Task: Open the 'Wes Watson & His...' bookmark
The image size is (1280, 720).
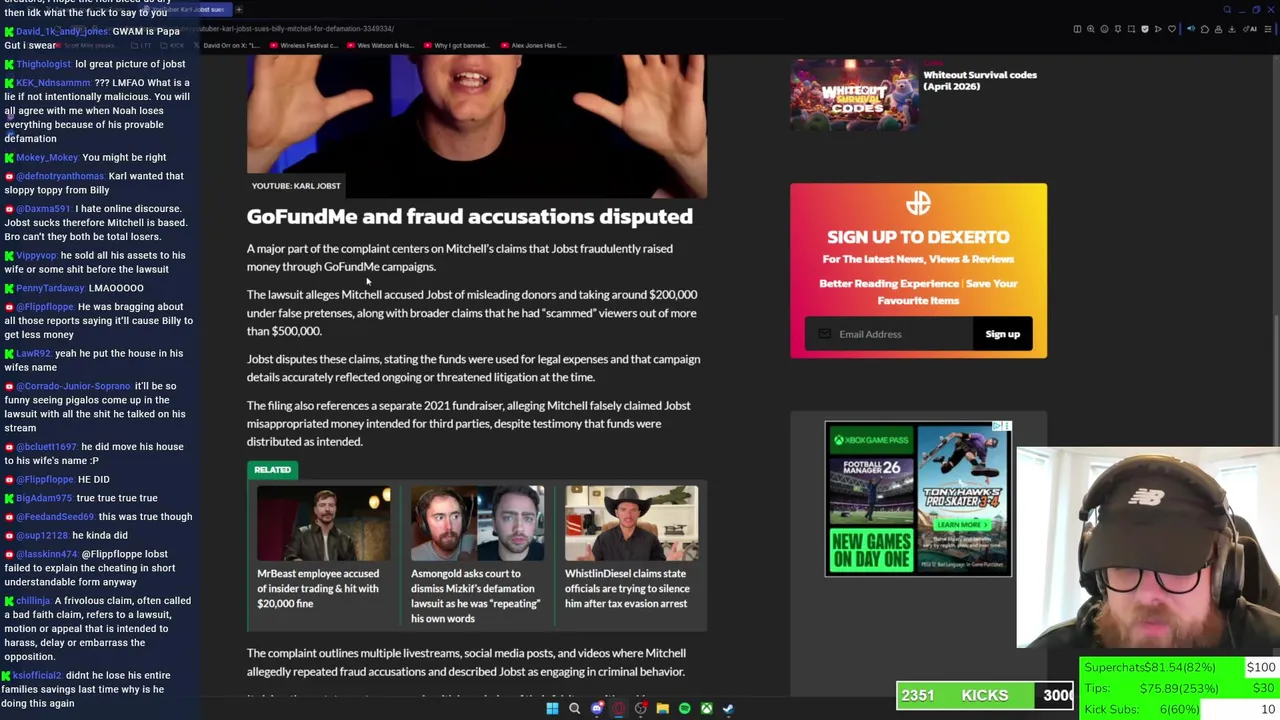Action: click(380, 45)
